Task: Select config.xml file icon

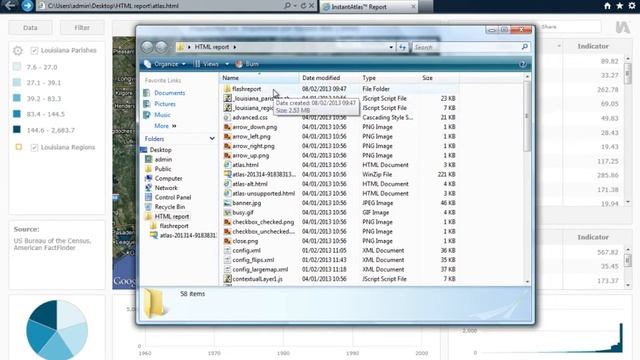Action: pos(227,251)
